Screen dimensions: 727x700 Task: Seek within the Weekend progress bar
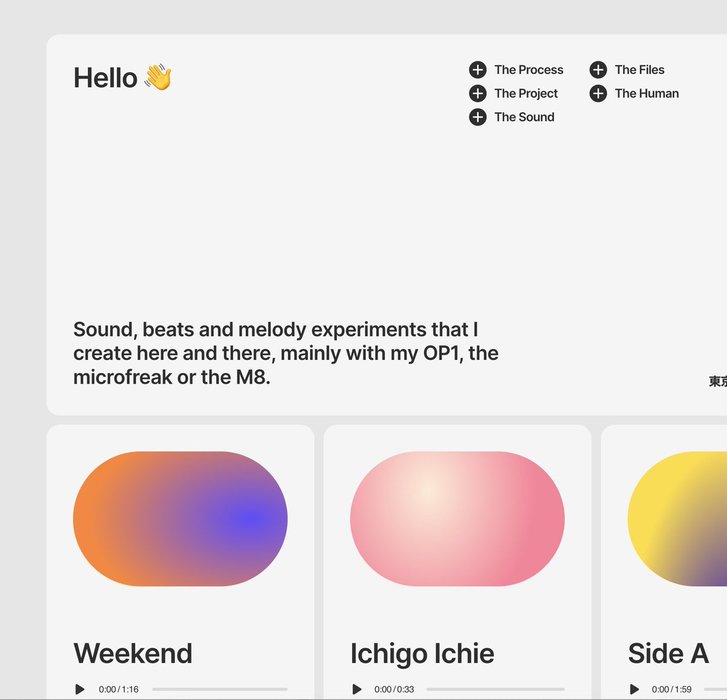[219, 689]
